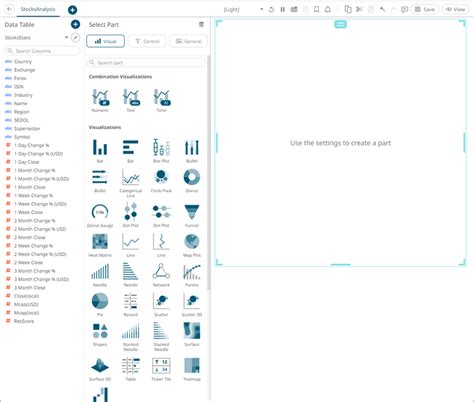The image size is (474, 402).
Task: Choose the Pie chart visualization
Action: pyautogui.click(x=100, y=304)
